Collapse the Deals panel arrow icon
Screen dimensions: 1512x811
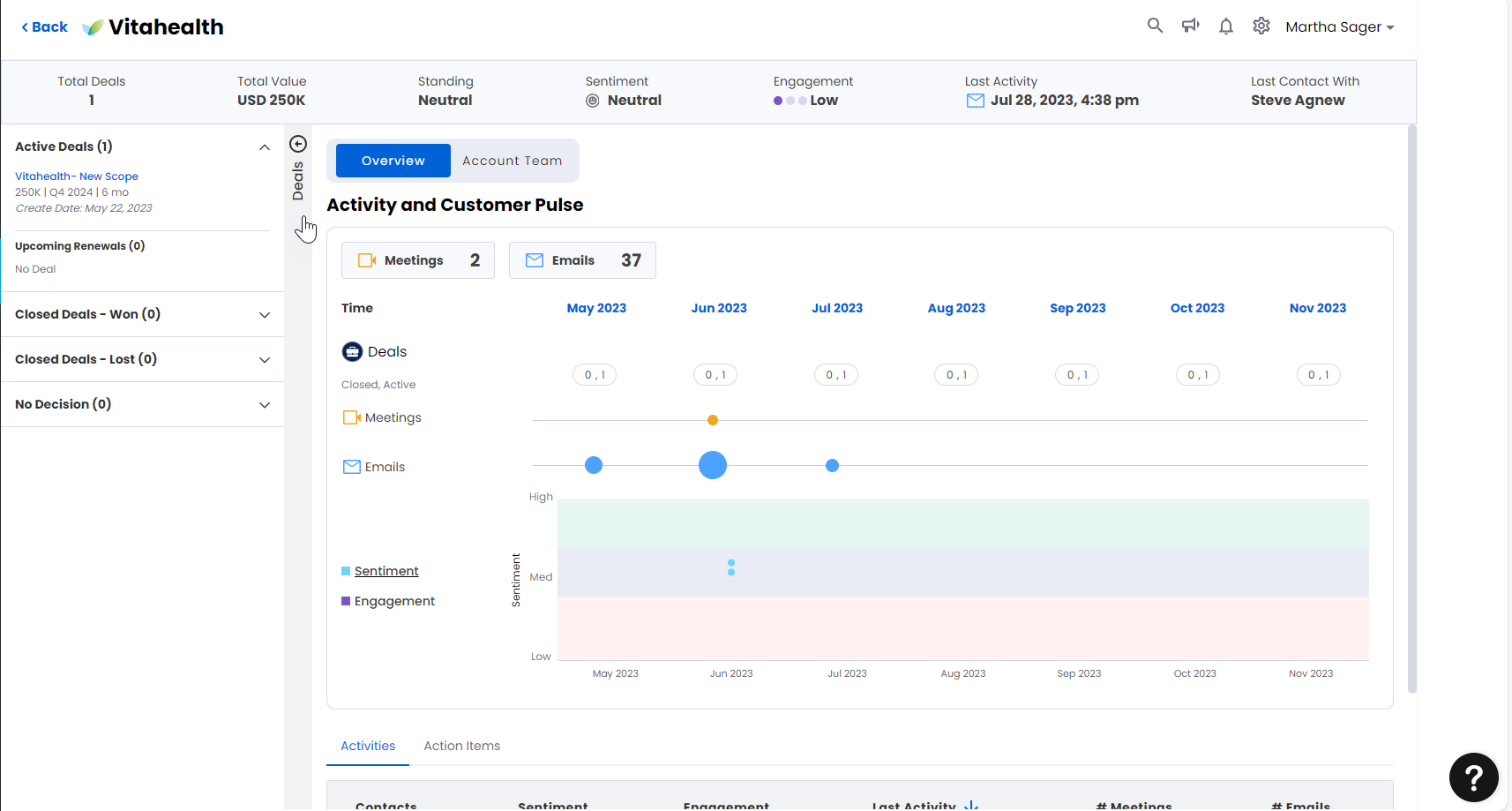click(x=298, y=144)
